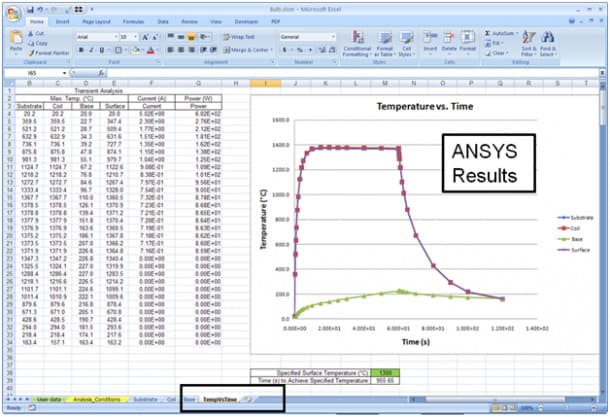Cut the selected cells
This screenshot has width=610, height=417.
coord(36,34)
